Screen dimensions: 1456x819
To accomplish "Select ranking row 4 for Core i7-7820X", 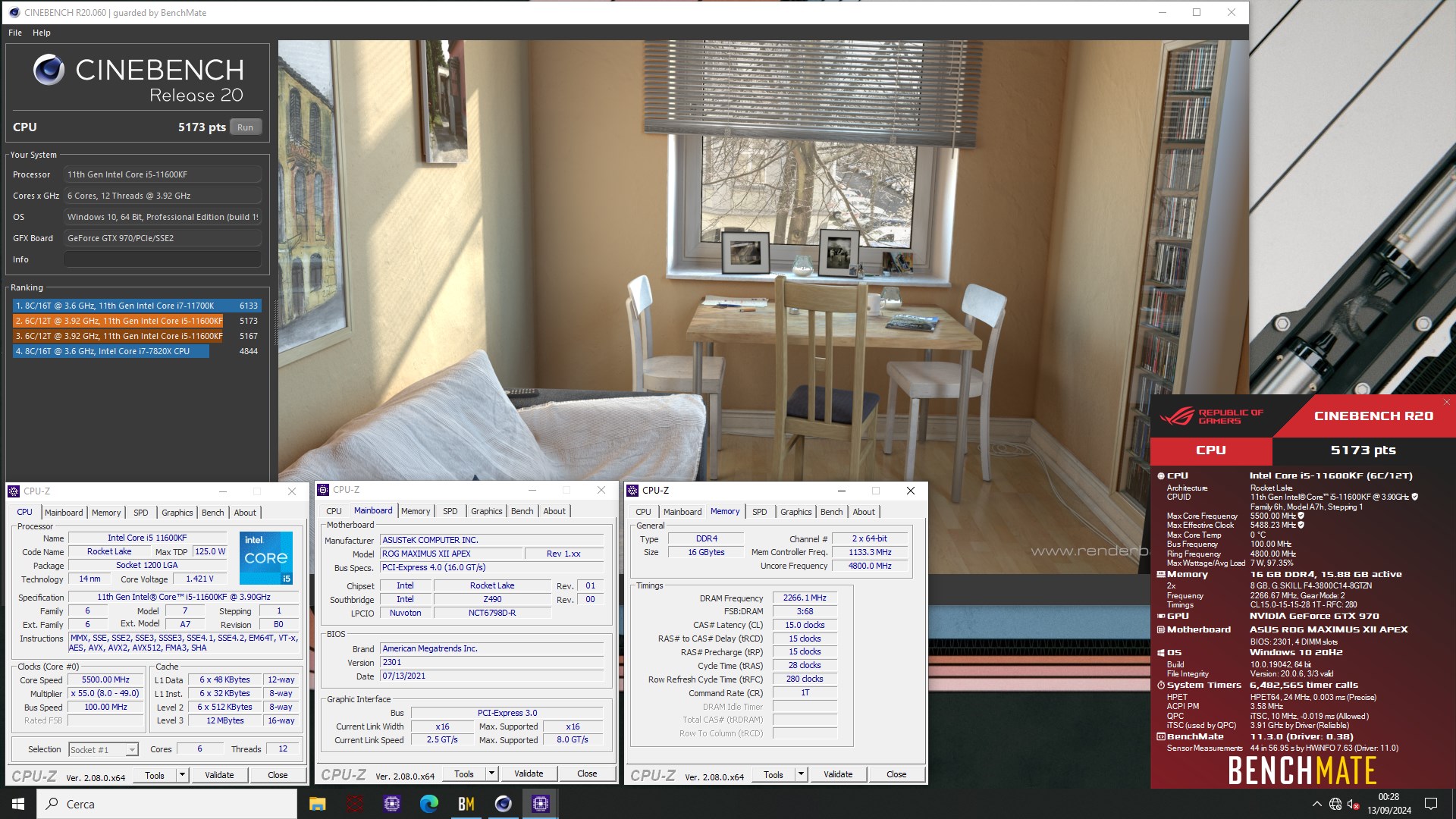I will [x=137, y=351].
